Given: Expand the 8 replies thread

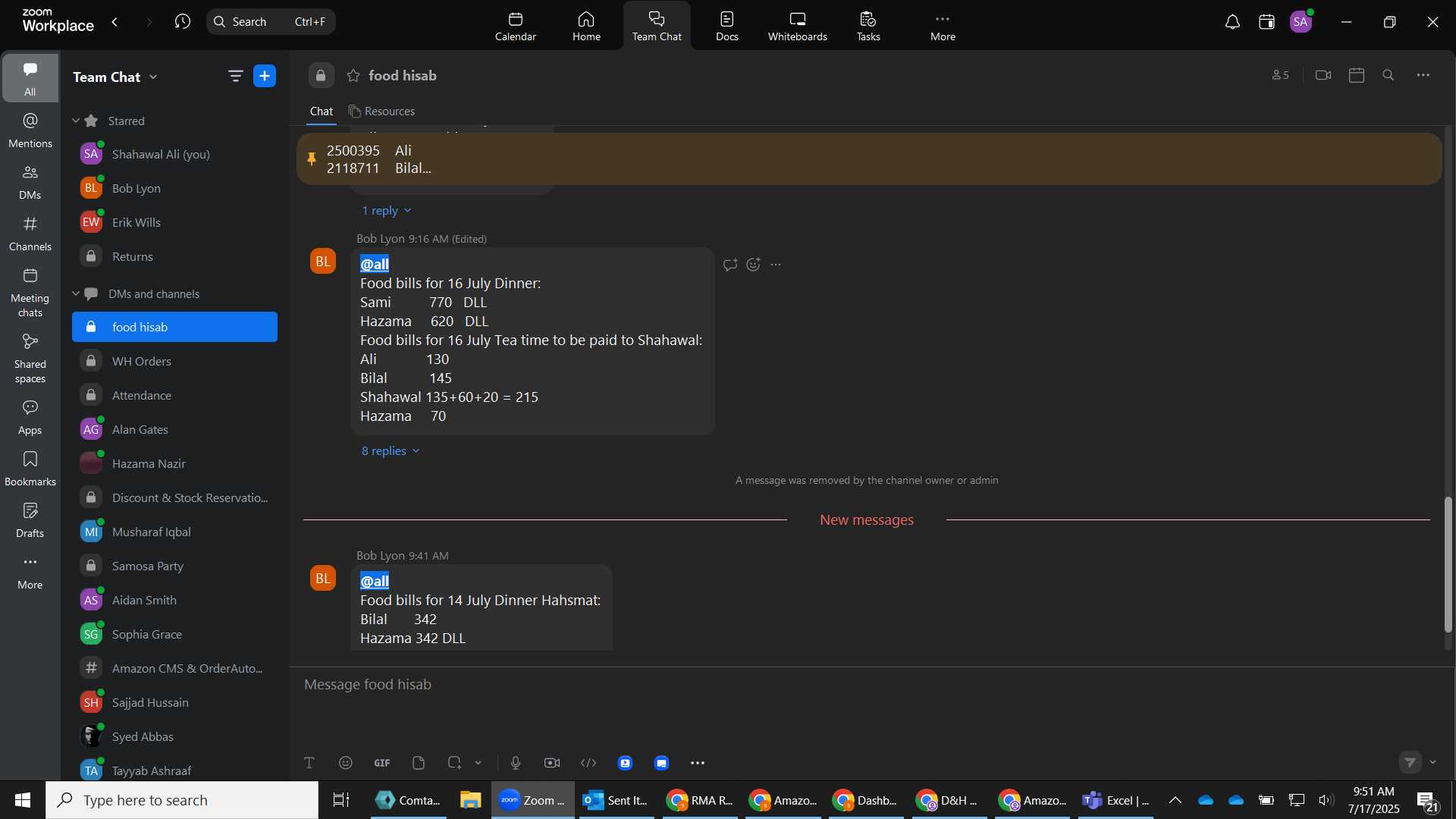Looking at the screenshot, I should pyautogui.click(x=391, y=451).
